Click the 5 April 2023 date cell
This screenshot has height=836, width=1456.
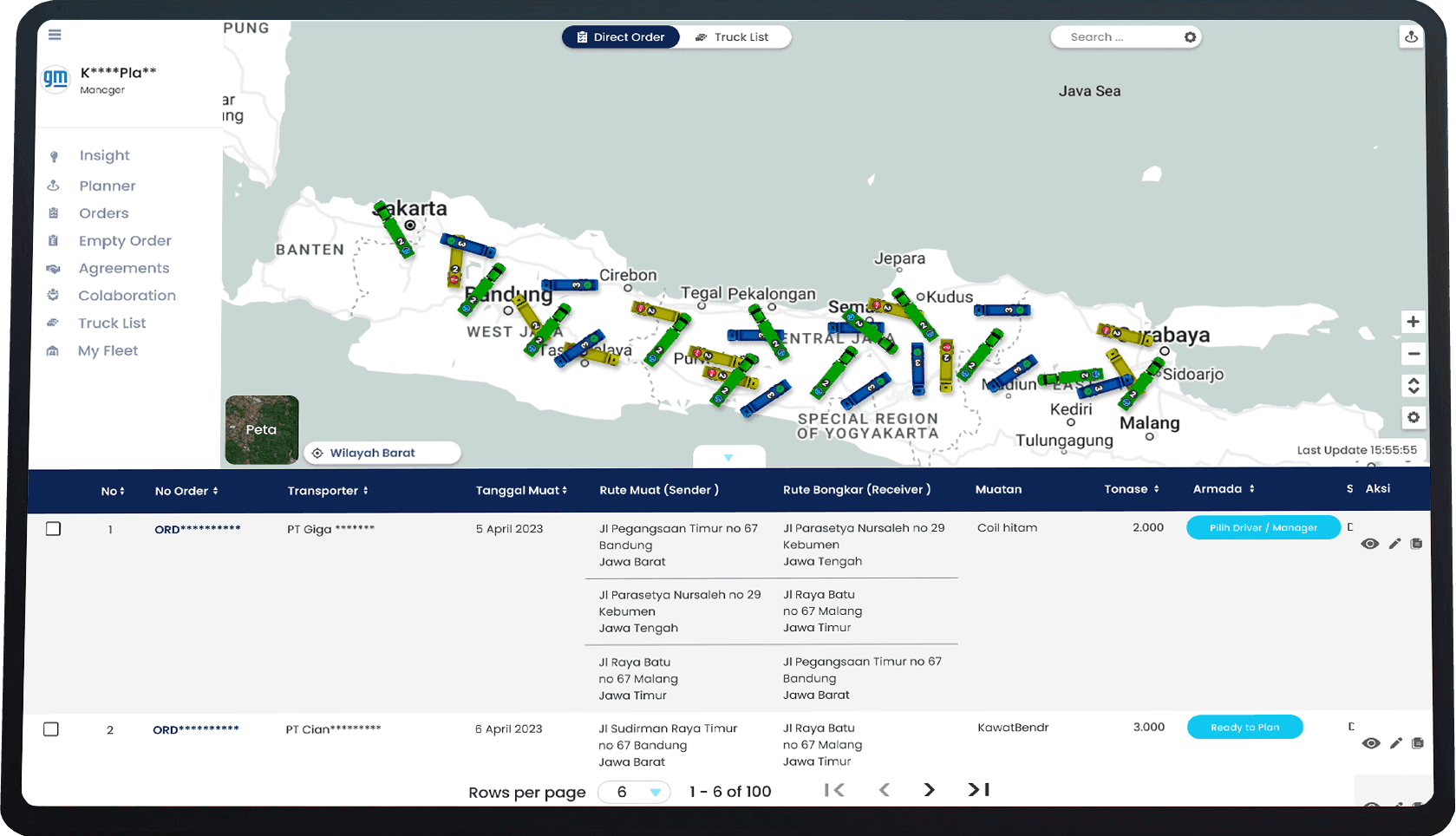point(509,529)
